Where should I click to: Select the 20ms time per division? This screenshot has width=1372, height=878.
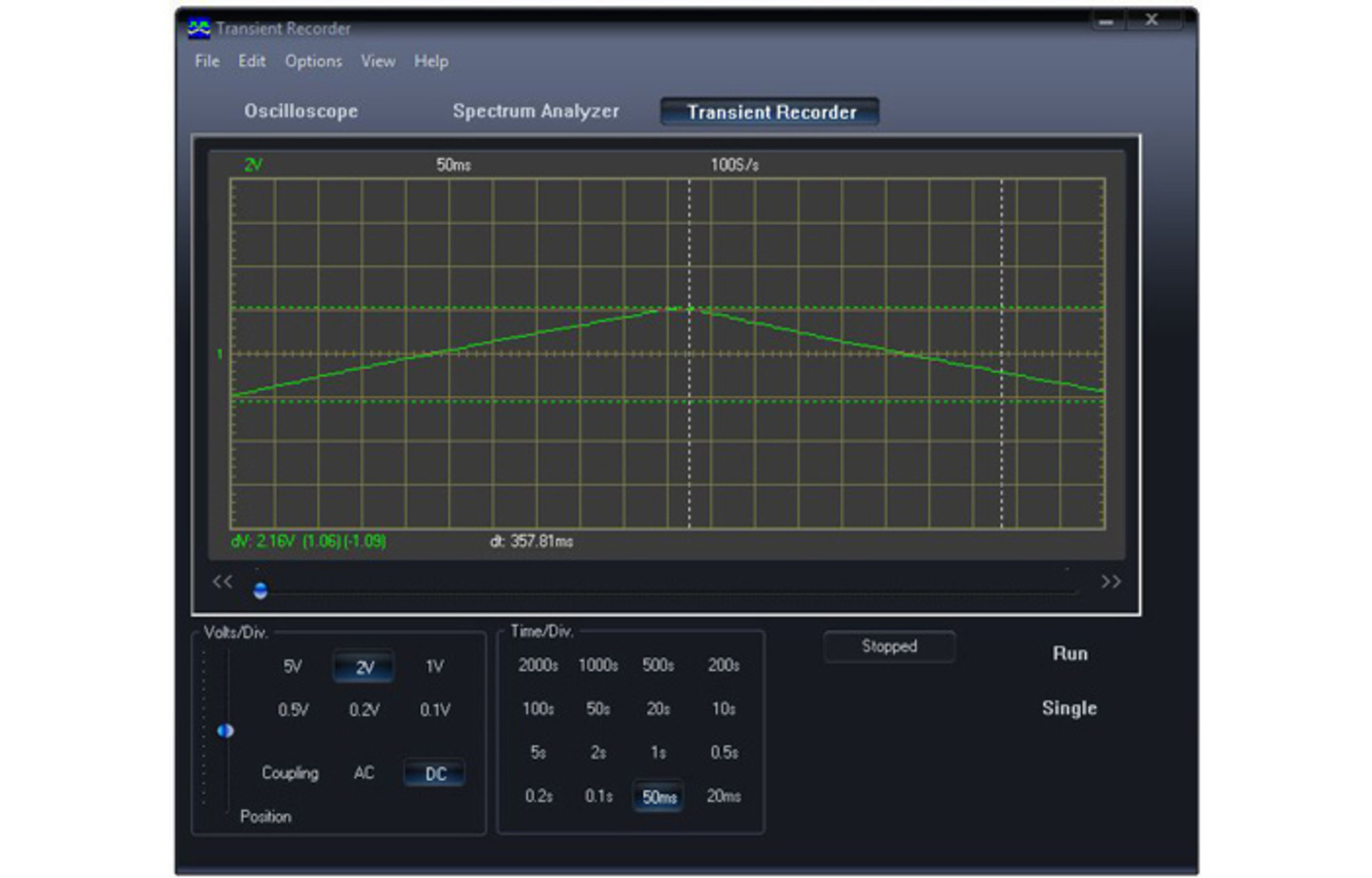pyautogui.click(x=723, y=796)
